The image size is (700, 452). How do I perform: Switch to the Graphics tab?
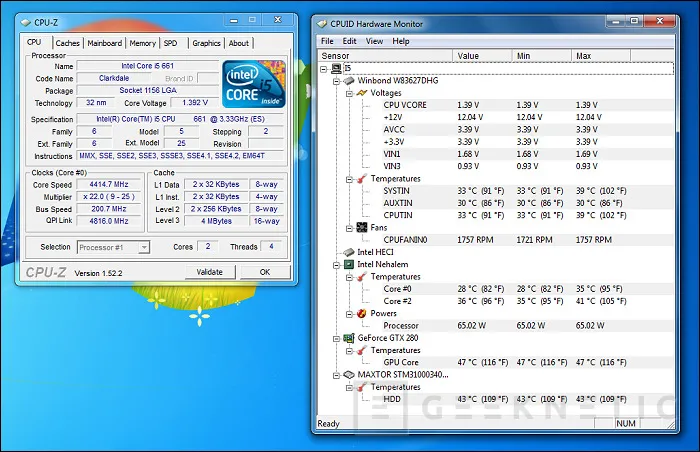point(206,43)
